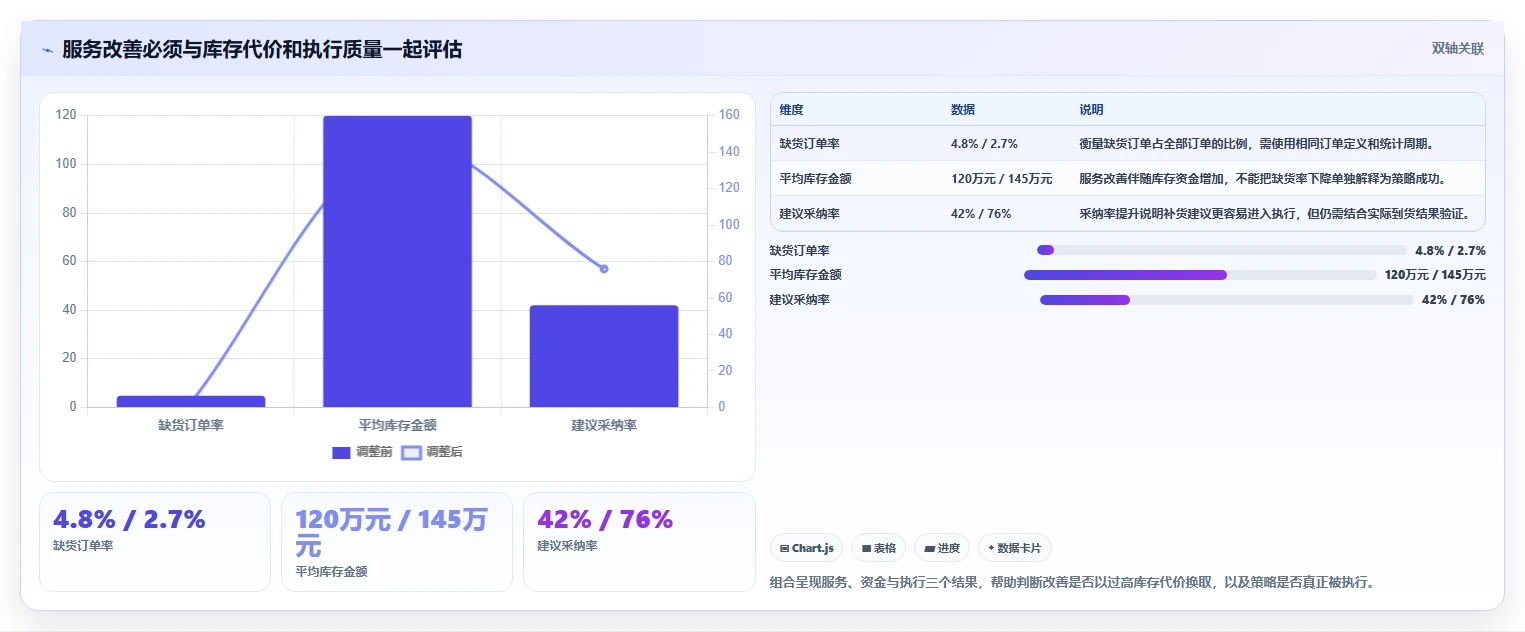Screen dimensions: 1525x632
Task: Click the 平均库存金额 axis label
Action: [x=397, y=425]
